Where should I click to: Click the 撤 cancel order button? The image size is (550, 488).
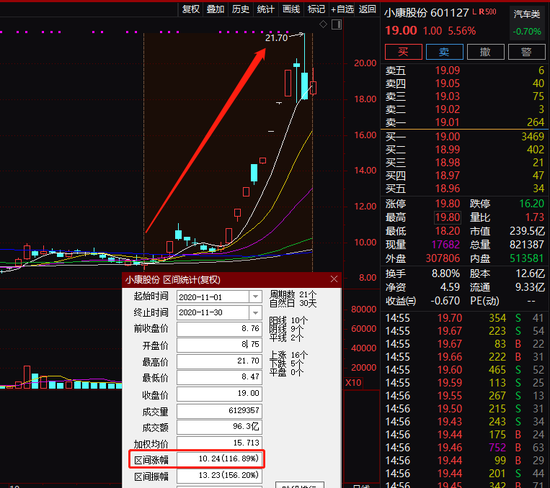tap(485, 52)
